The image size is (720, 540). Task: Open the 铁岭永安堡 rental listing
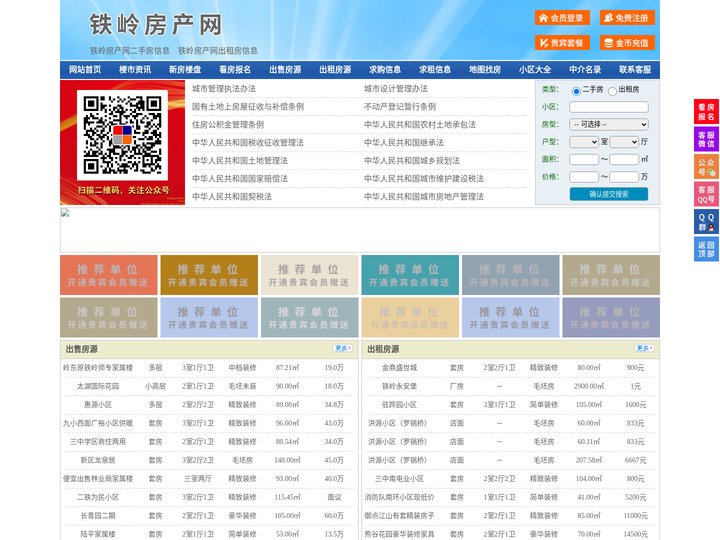click(x=399, y=386)
